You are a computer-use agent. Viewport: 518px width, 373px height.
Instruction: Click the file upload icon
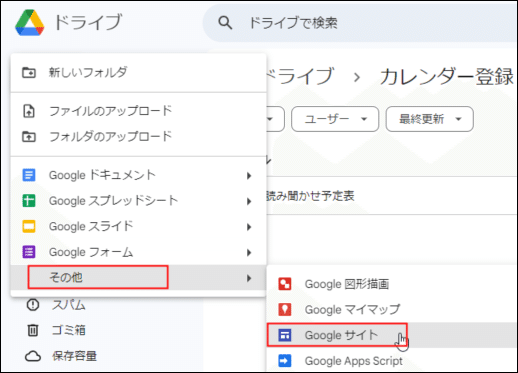[x=29, y=111]
